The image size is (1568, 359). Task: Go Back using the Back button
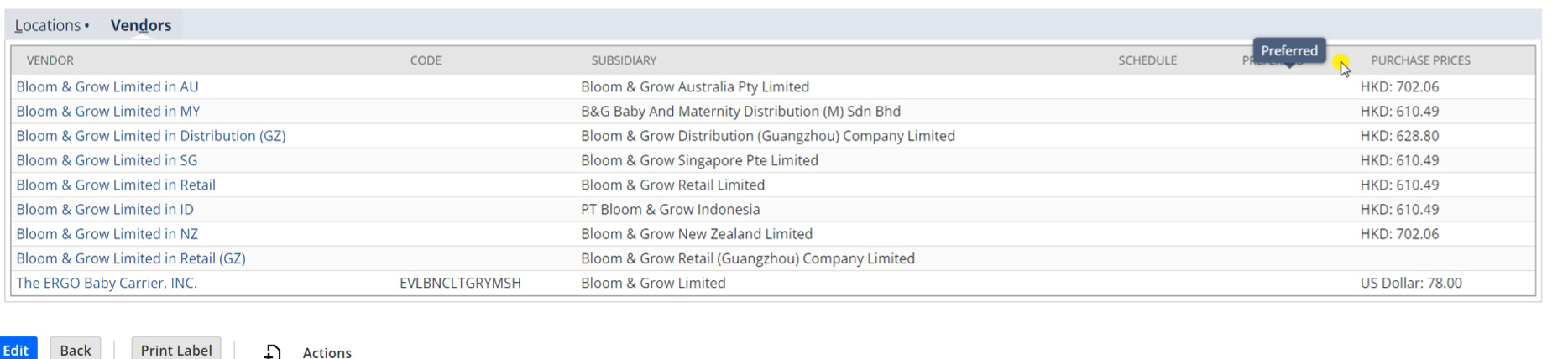tap(76, 349)
